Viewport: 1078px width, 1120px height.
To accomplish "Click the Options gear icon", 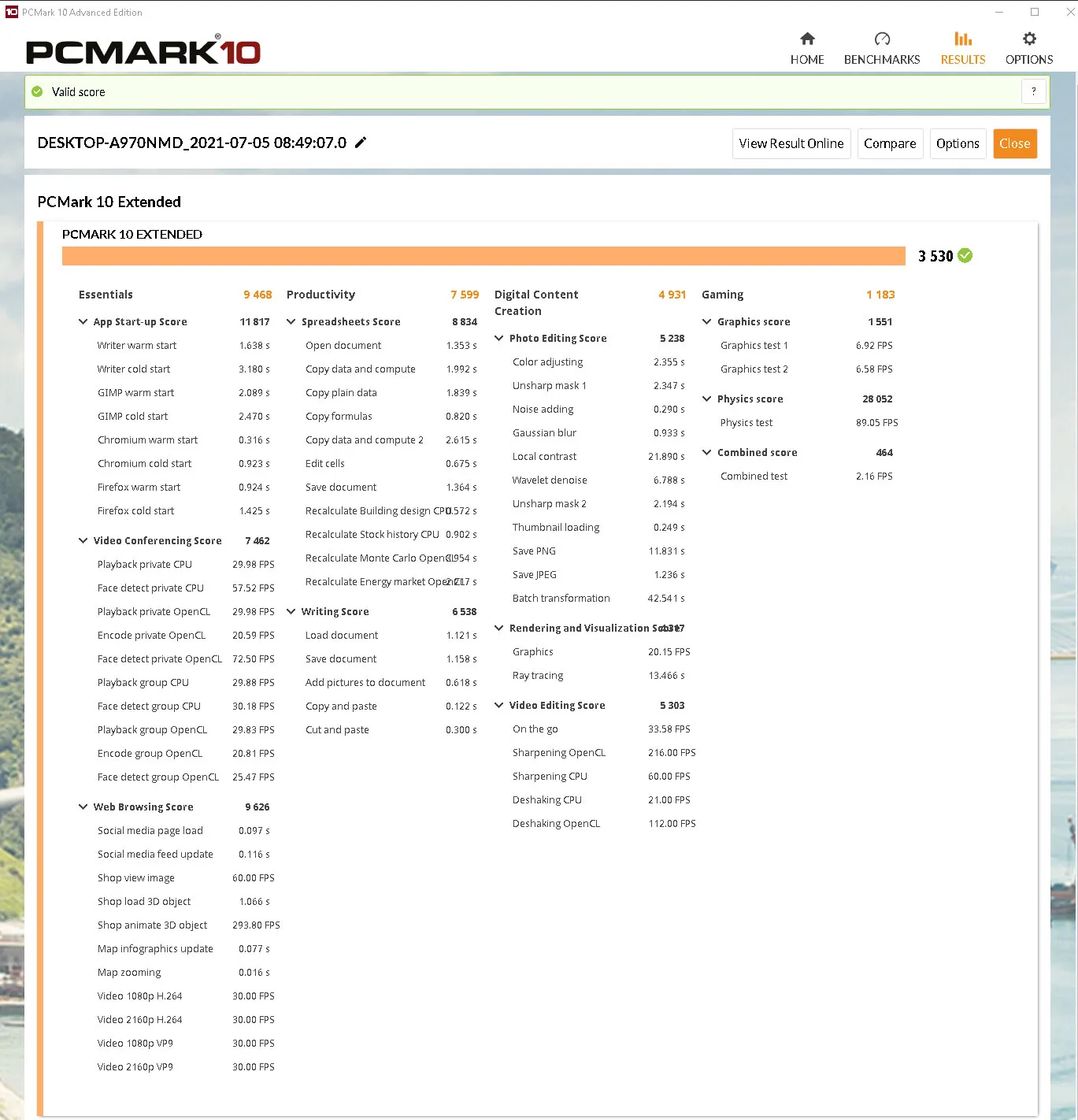I will 1029,39.
